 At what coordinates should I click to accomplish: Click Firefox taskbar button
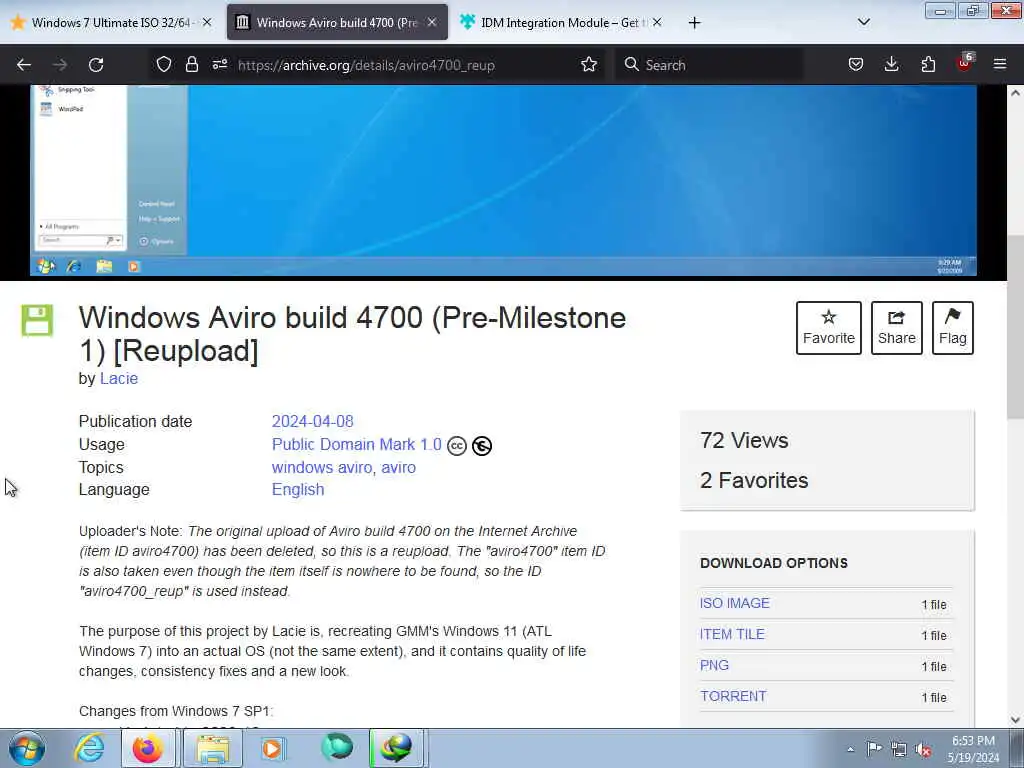point(149,748)
